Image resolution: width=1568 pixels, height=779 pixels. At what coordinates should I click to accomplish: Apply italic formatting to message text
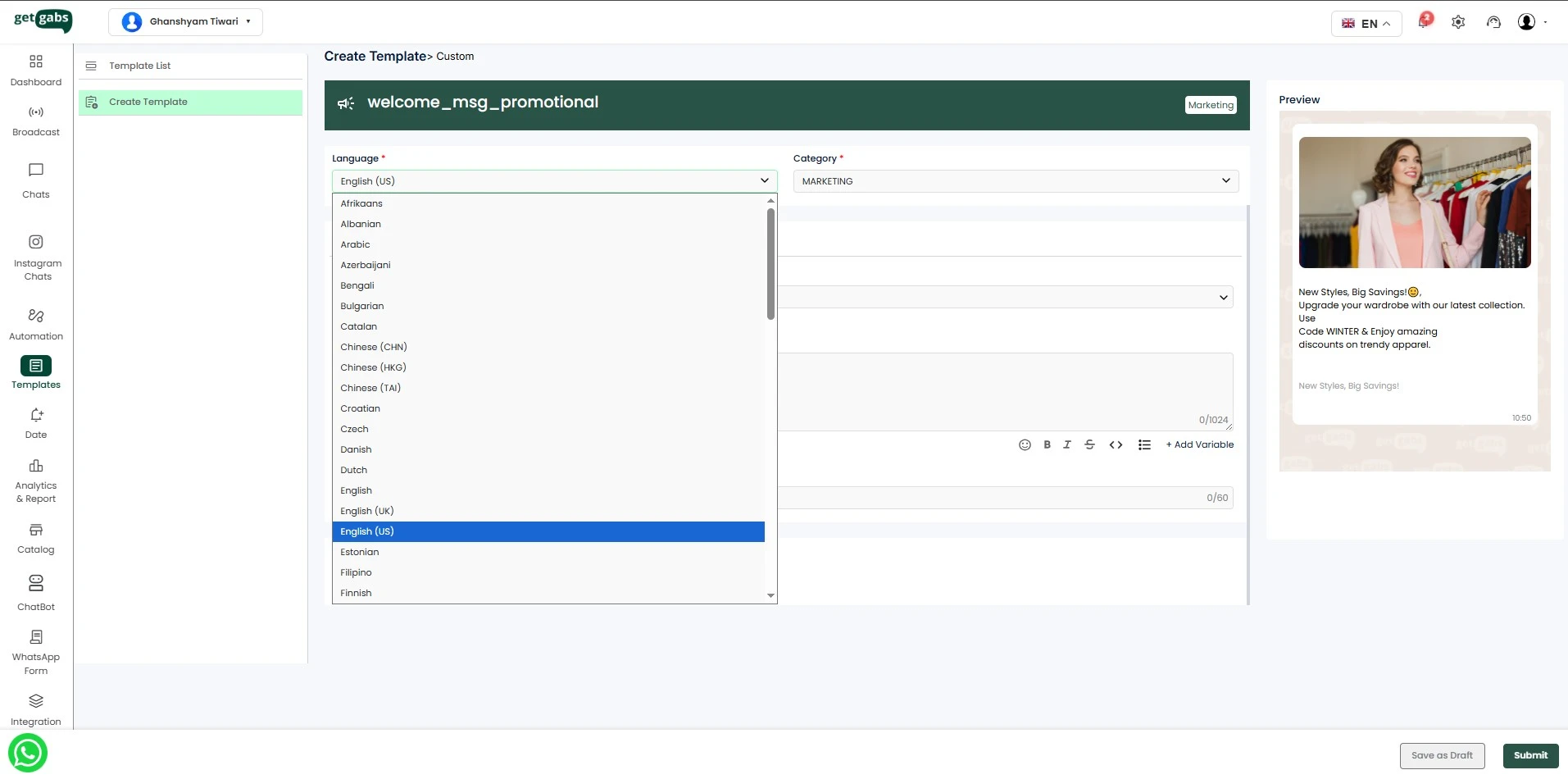1067,444
